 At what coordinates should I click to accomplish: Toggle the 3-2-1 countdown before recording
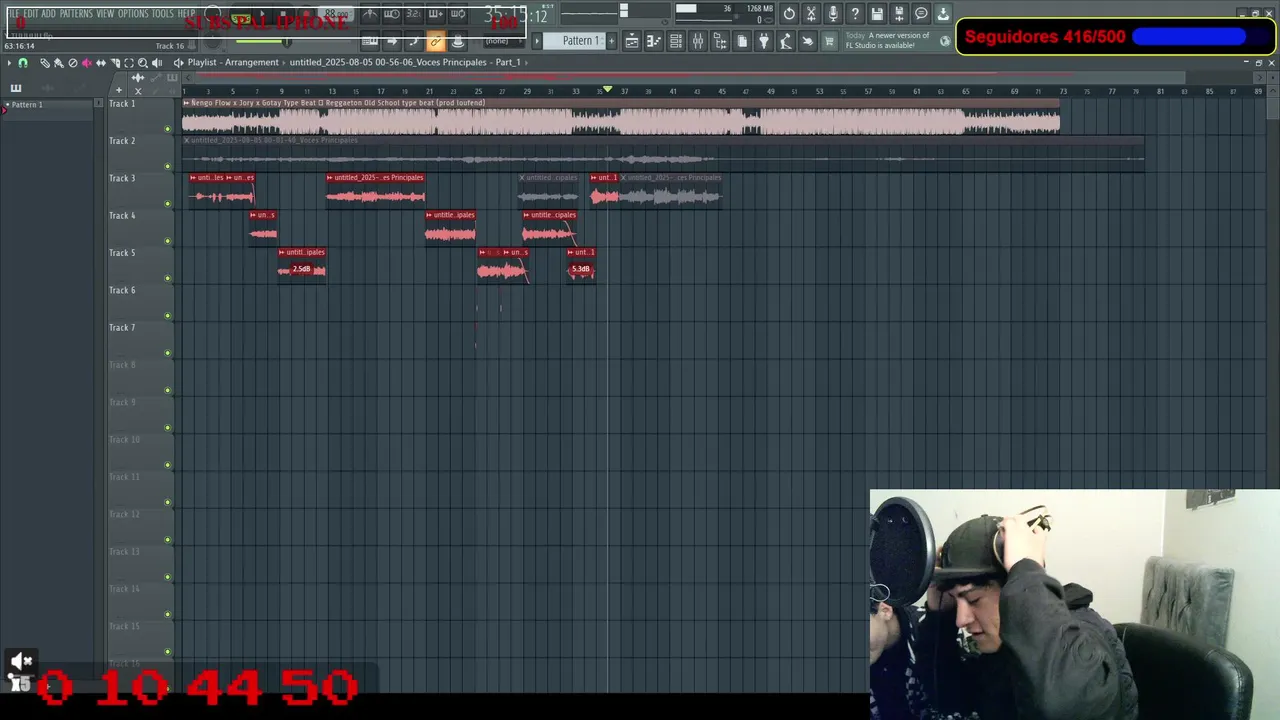(x=413, y=14)
